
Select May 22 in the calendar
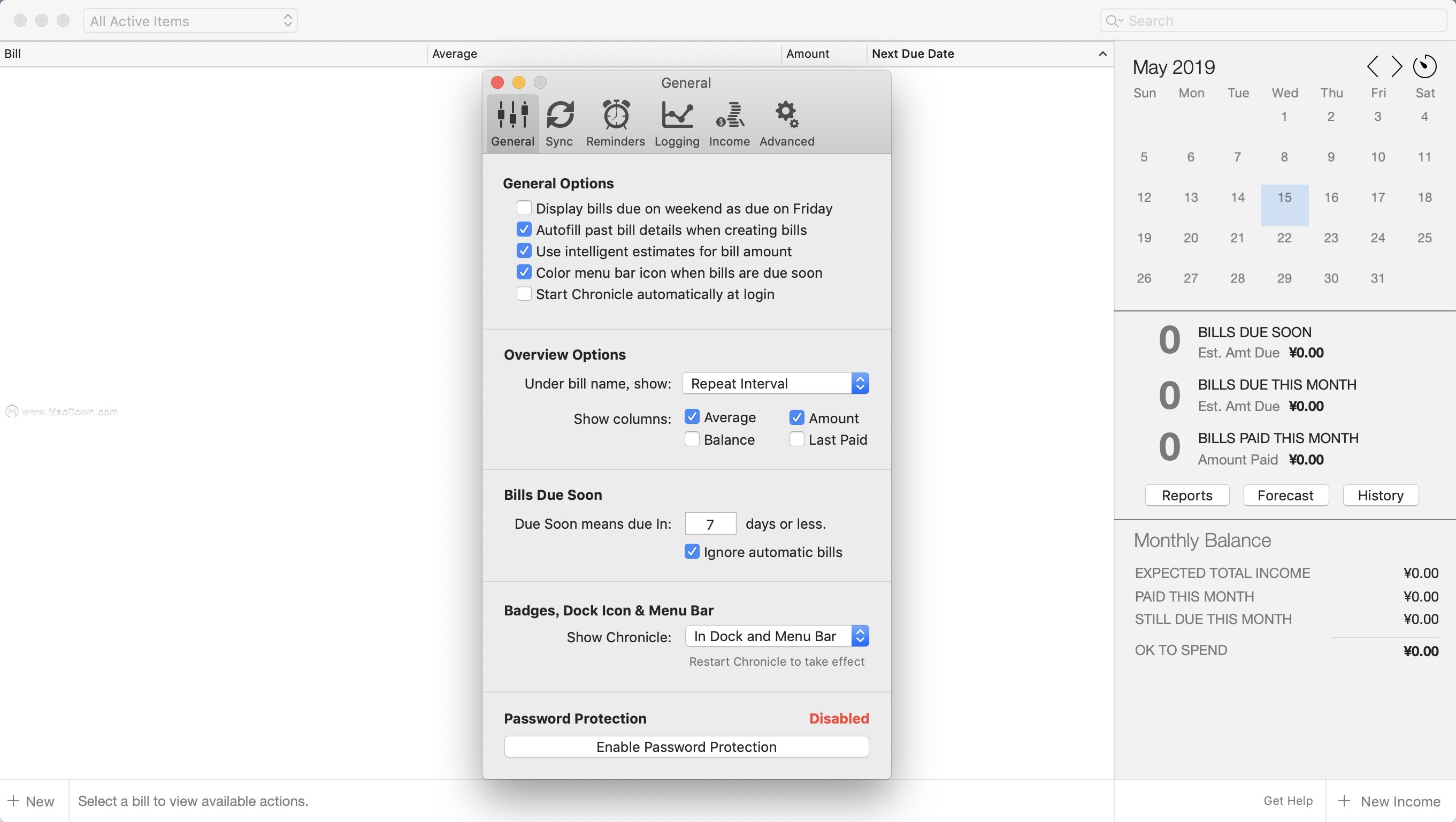point(1284,238)
